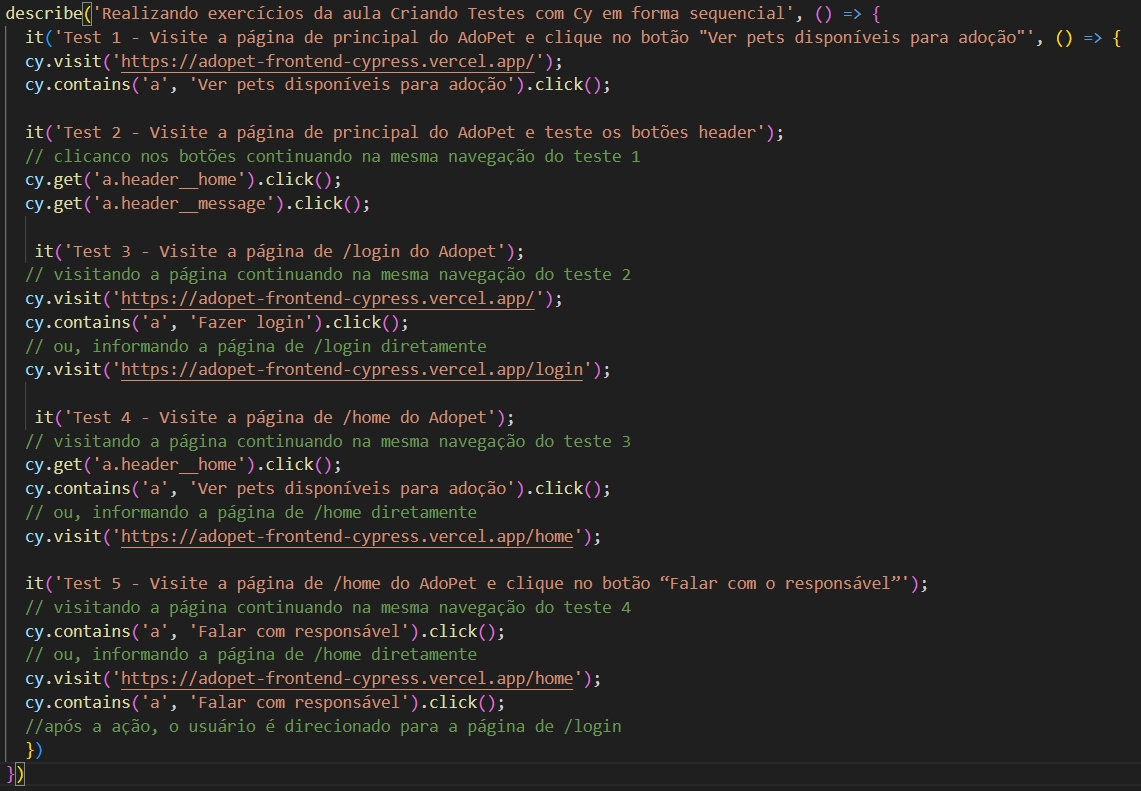Place cursor on the 'Test 3 - Visite a página de /login' line
This screenshot has height=791, width=1141.
click(279, 251)
